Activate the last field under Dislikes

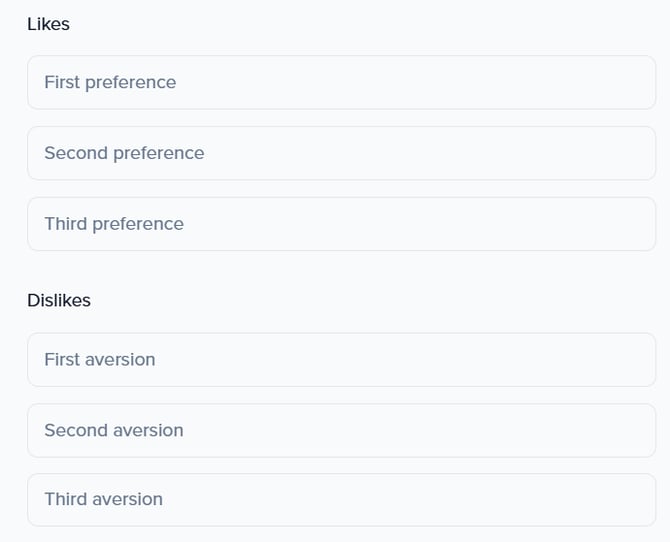(x=341, y=499)
